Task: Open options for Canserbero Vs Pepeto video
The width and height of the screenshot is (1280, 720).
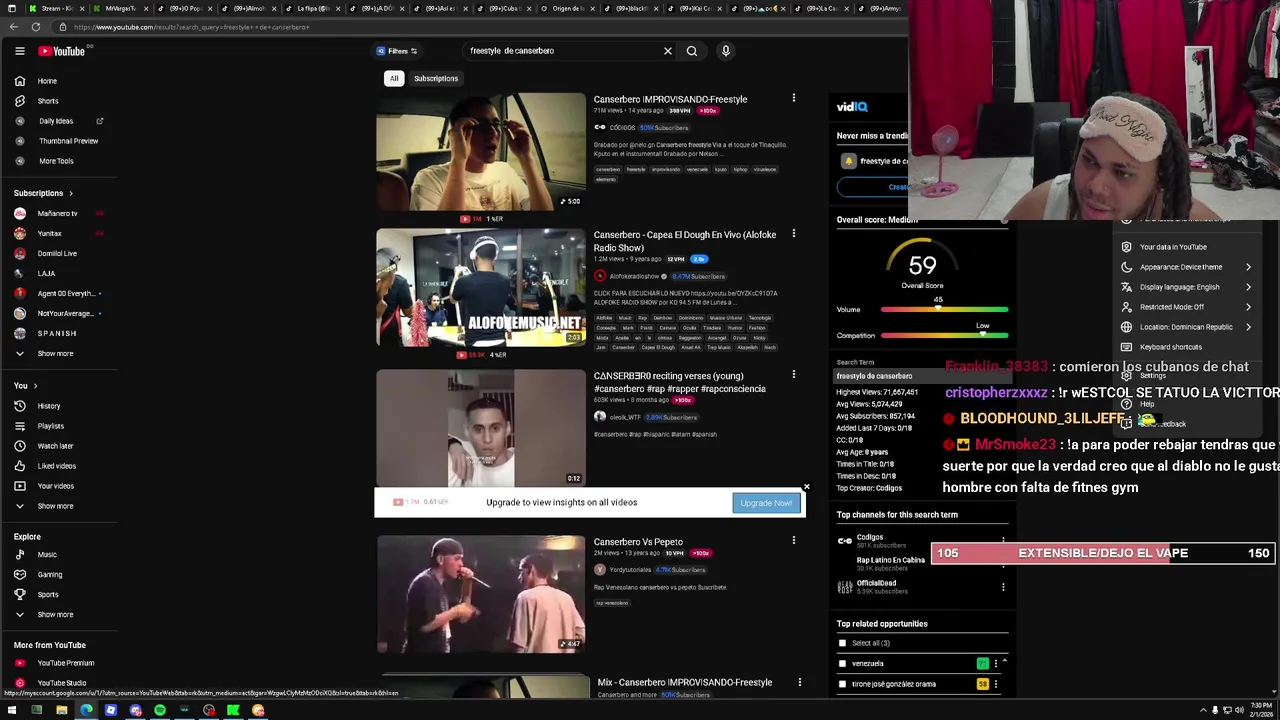Action: (794, 541)
